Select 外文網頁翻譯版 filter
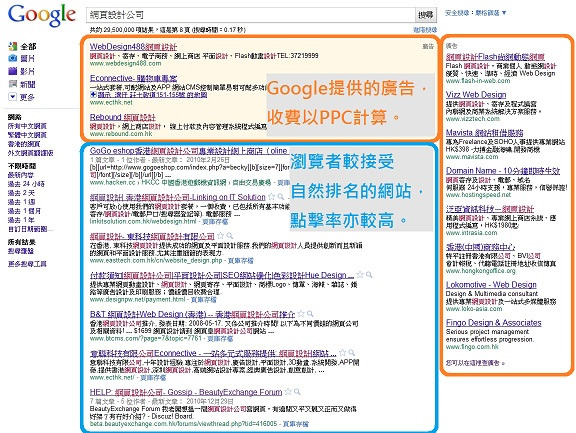576x433 pixels. pos(30,153)
